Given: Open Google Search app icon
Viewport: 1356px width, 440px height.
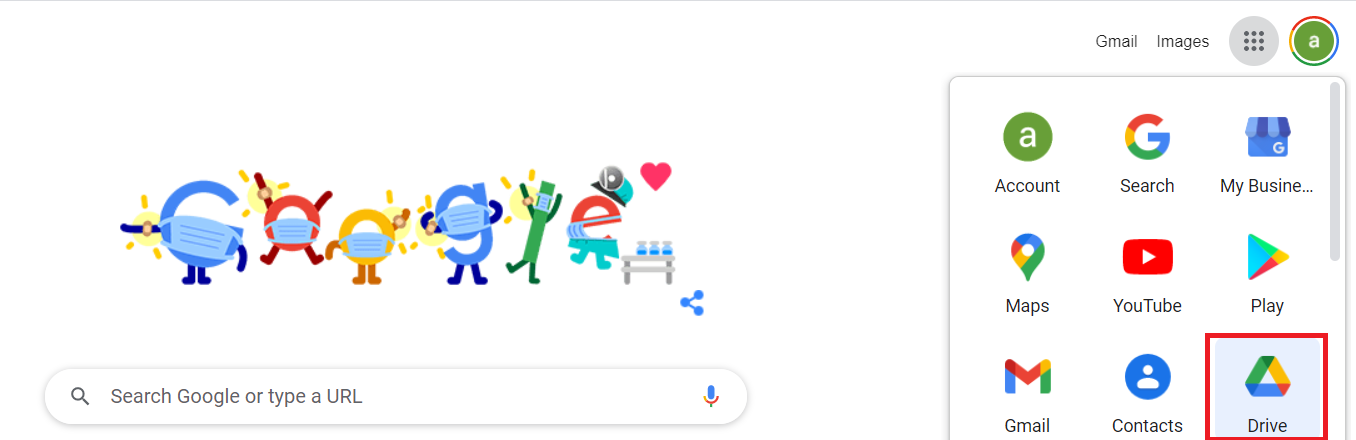Looking at the screenshot, I should point(1147,152).
